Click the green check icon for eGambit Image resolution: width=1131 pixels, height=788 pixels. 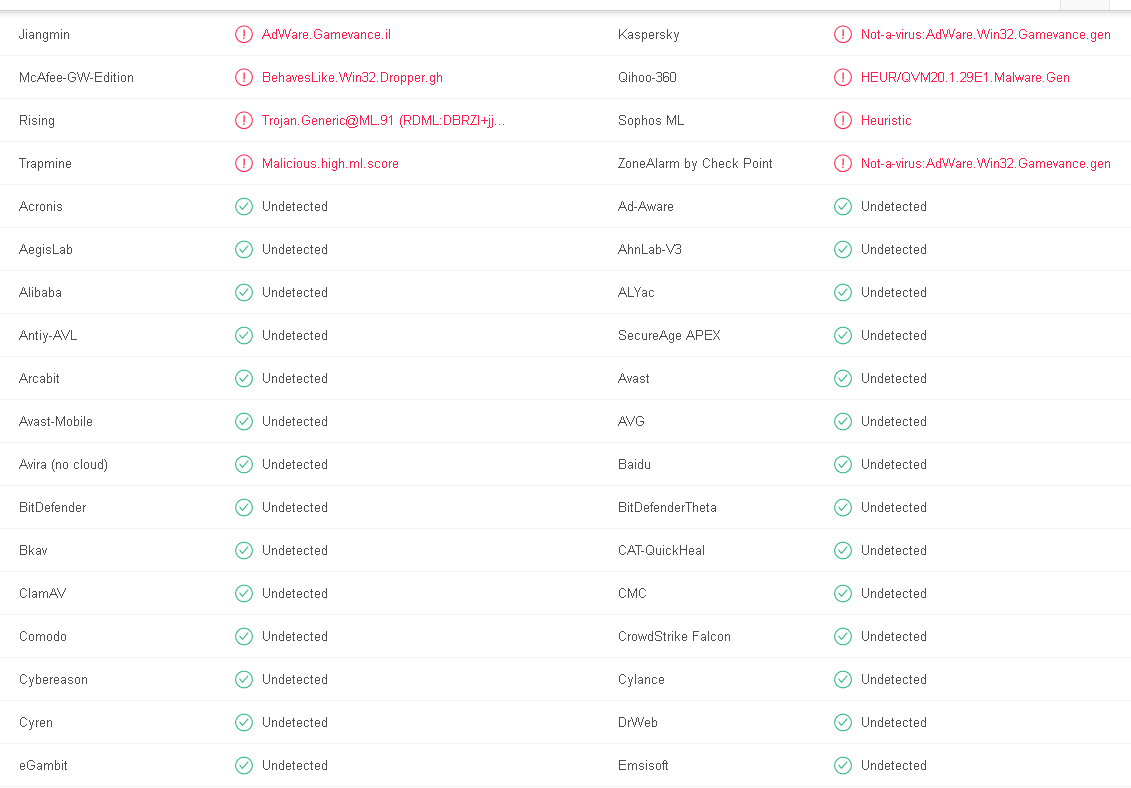click(244, 765)
